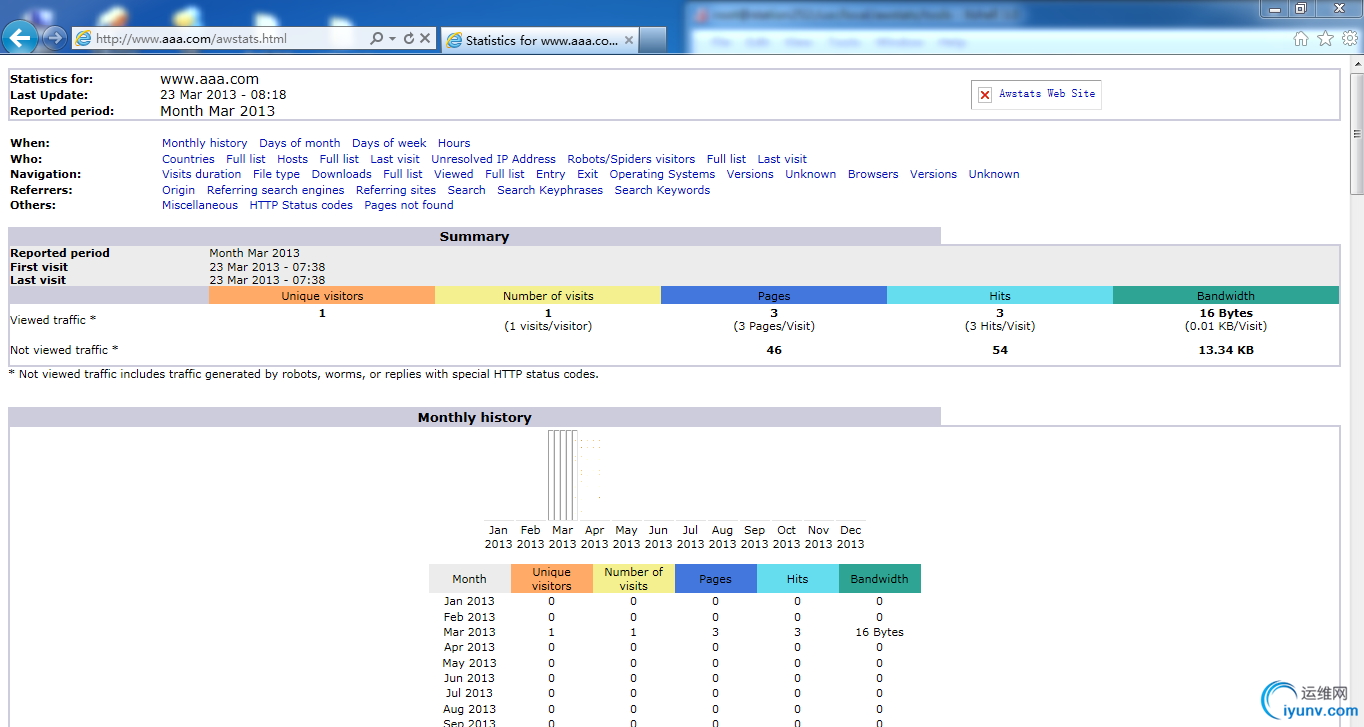Open the Awstats Web Site link

pos(1047,93)
